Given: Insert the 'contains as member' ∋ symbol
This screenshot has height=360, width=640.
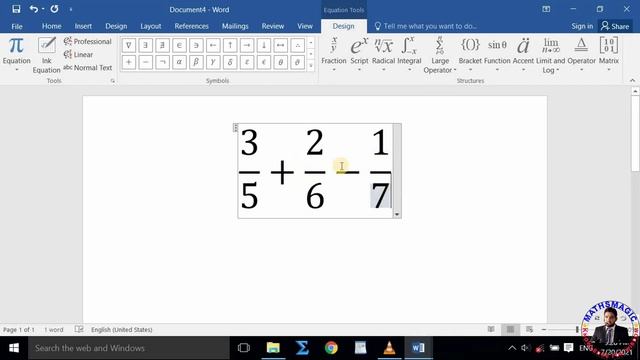Looking at the screenshot, I should 196,45.
